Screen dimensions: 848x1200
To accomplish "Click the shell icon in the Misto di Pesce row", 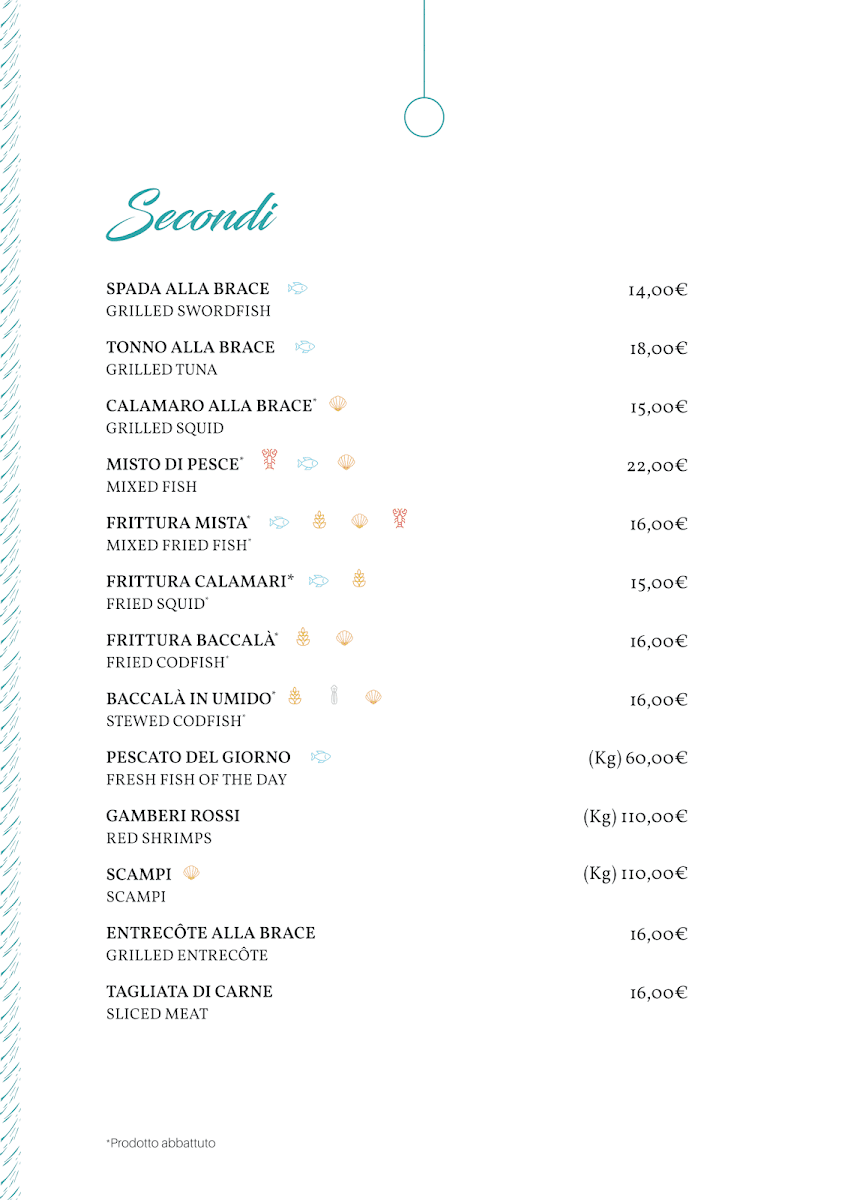I will pyautogui.click(x=346, y=462).
